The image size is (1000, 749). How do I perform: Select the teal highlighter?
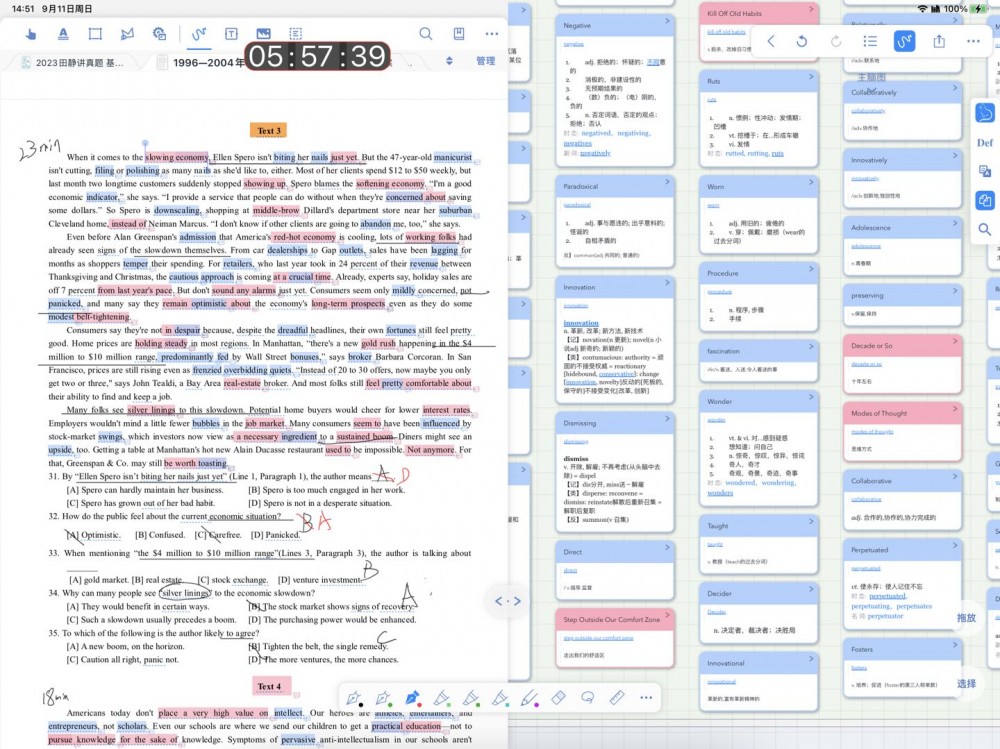click(x=500, y=698)
